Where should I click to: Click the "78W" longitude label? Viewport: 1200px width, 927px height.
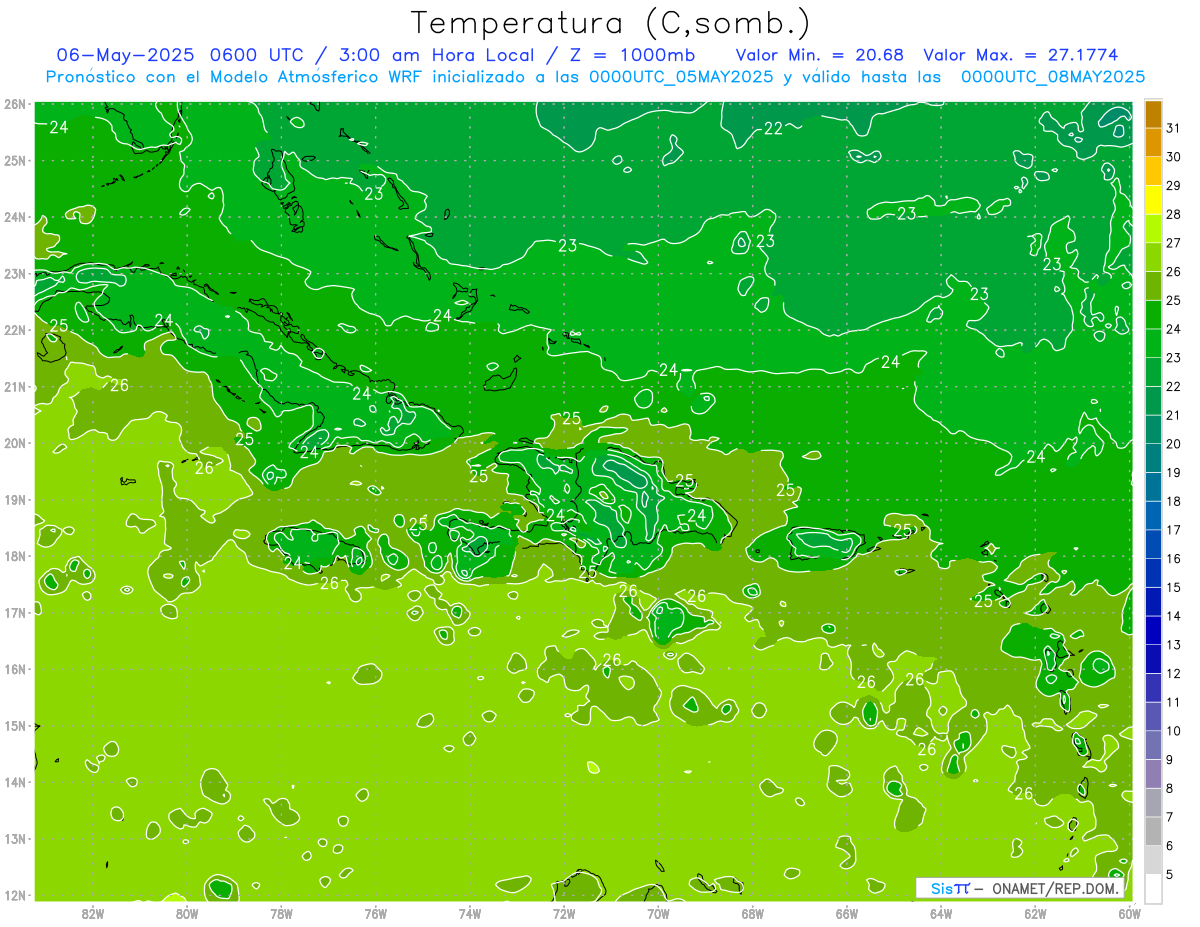pos(281,913)
